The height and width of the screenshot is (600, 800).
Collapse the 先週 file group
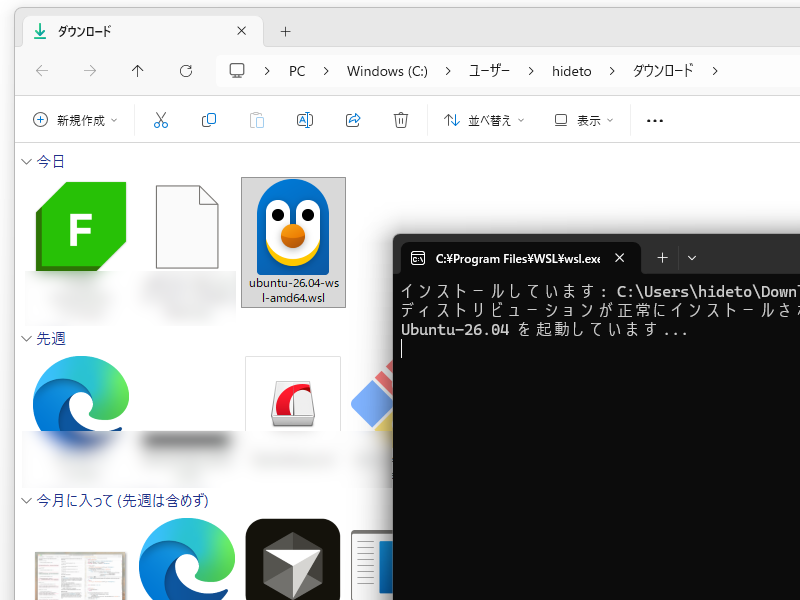(26, 338)
